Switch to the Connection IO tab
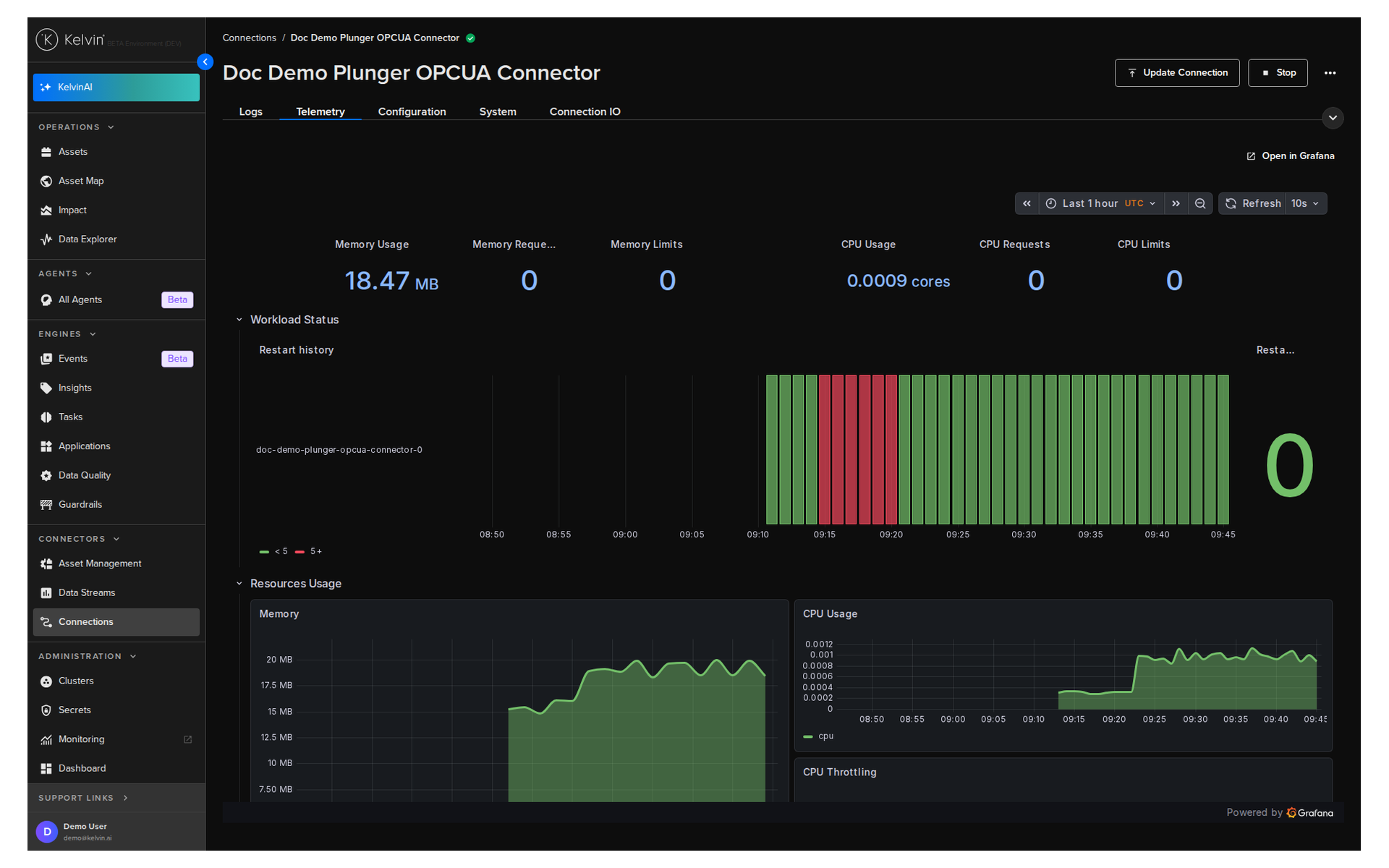 point(585,111)
